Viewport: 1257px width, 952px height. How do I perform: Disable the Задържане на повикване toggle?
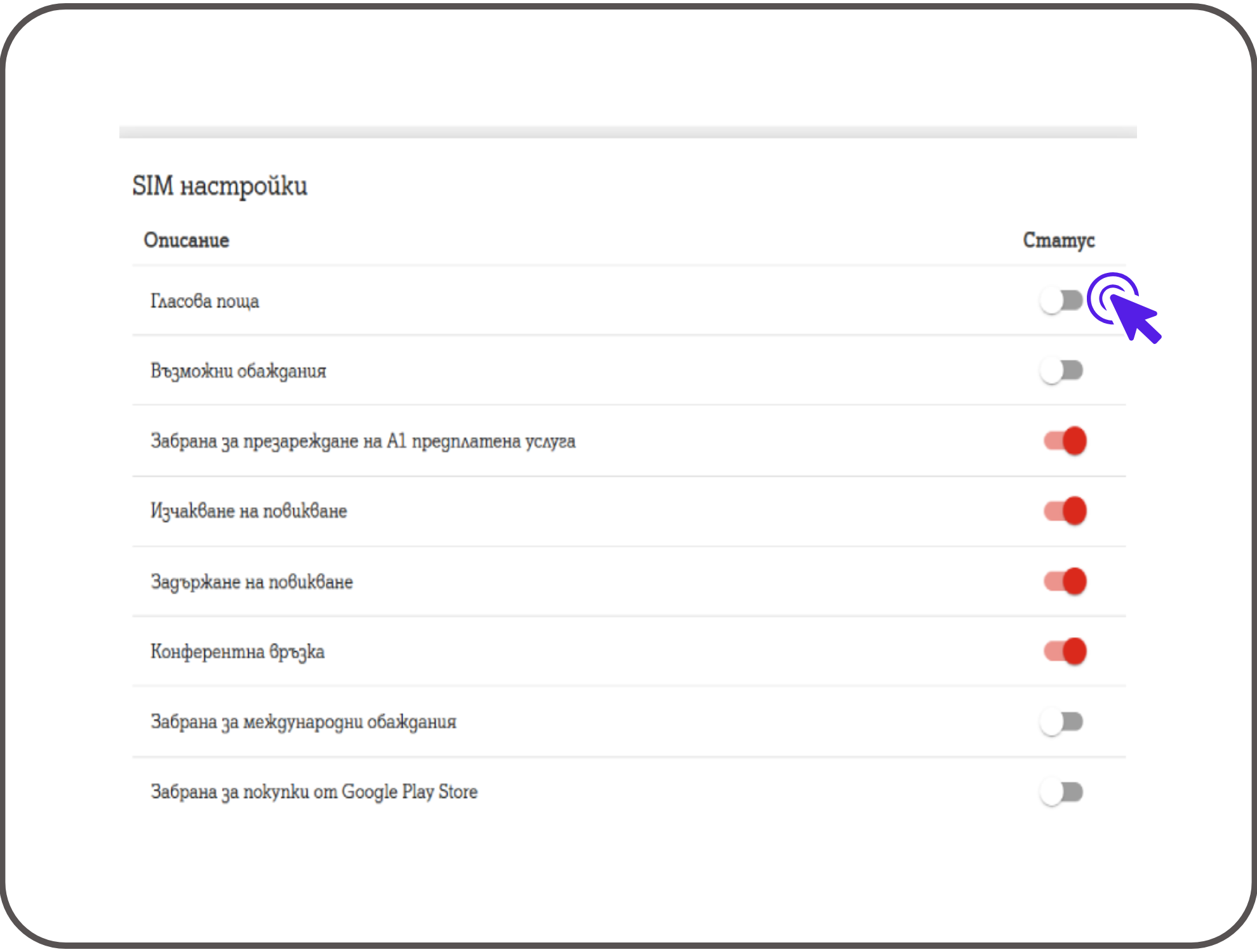tap(1065, 581)
